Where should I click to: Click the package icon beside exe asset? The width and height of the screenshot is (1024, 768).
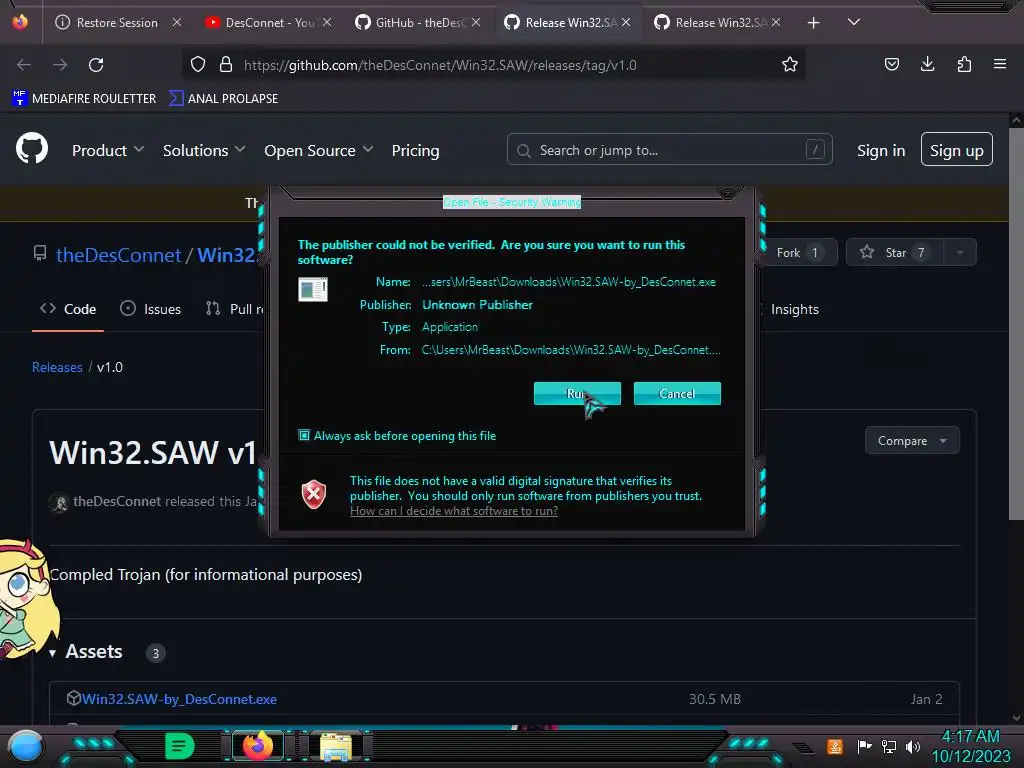[x=73, y=698]
